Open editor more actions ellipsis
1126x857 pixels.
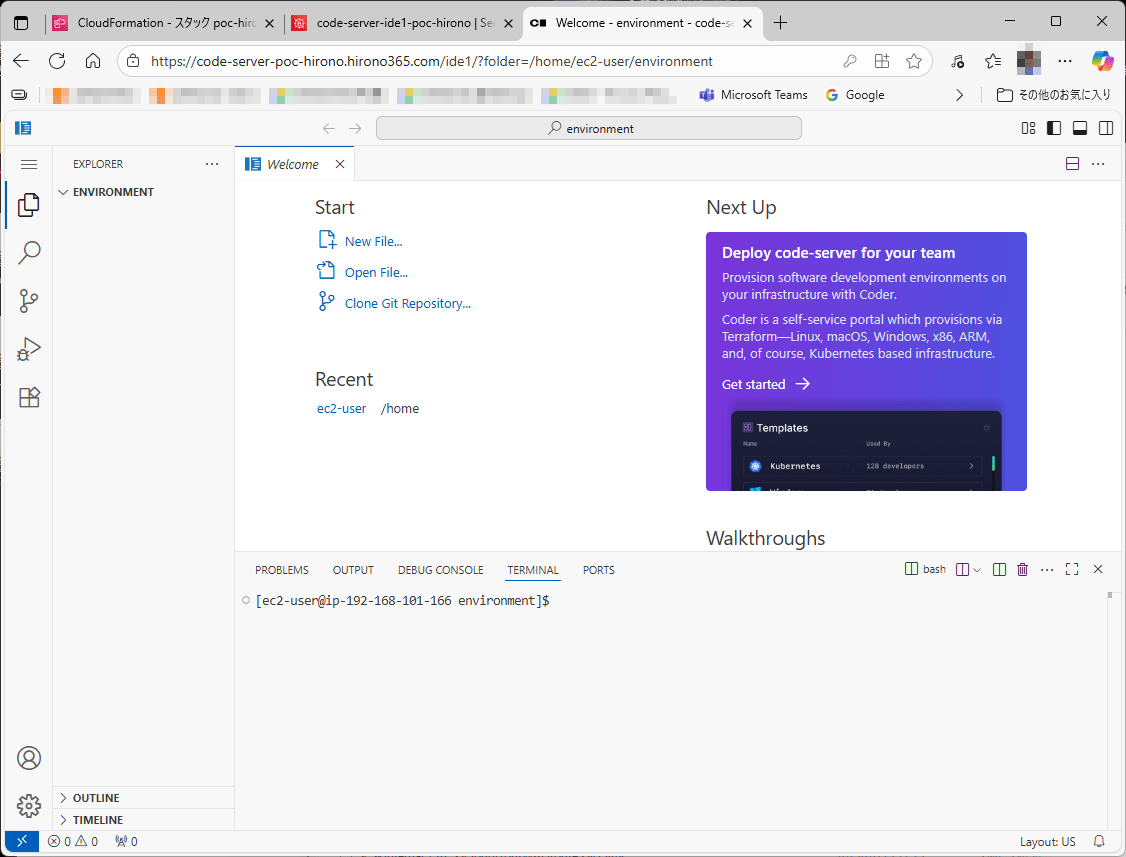pos(1098,164)
